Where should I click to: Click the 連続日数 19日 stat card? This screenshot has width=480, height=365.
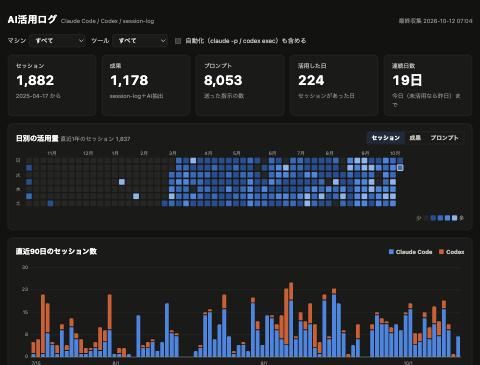pos(428,85)
